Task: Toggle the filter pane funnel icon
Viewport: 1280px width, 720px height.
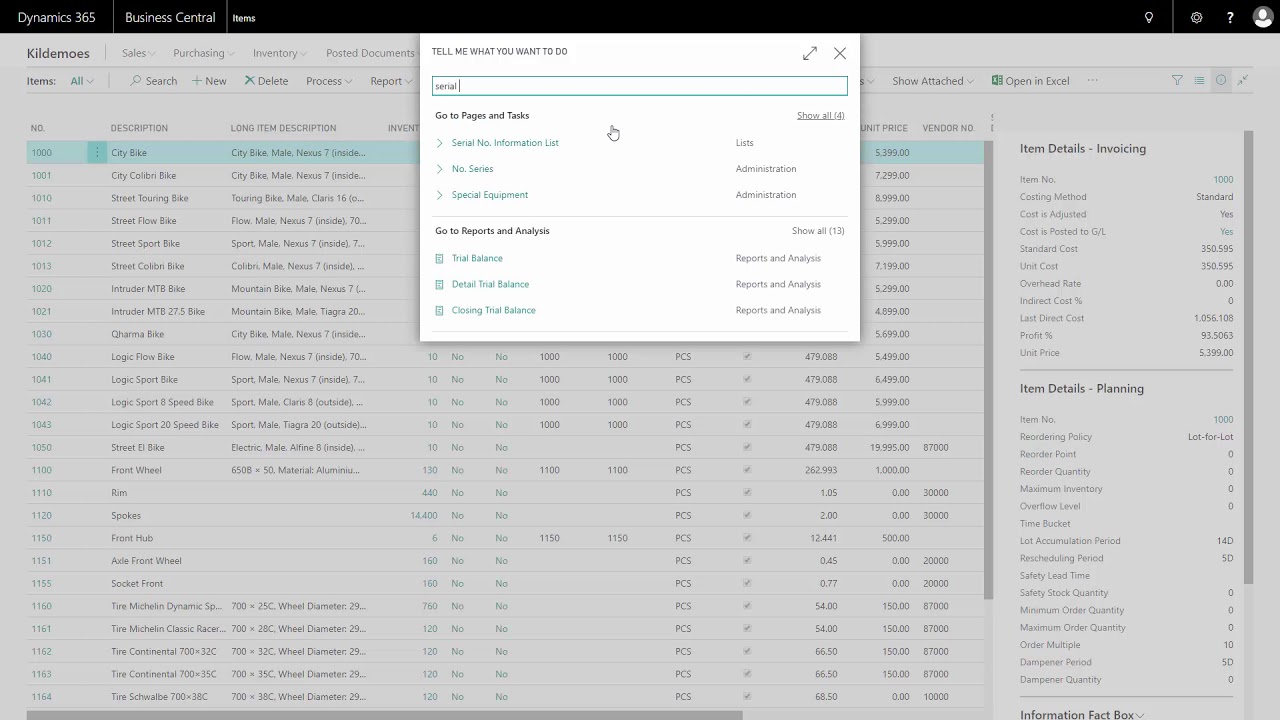Action: (1177, 81)
